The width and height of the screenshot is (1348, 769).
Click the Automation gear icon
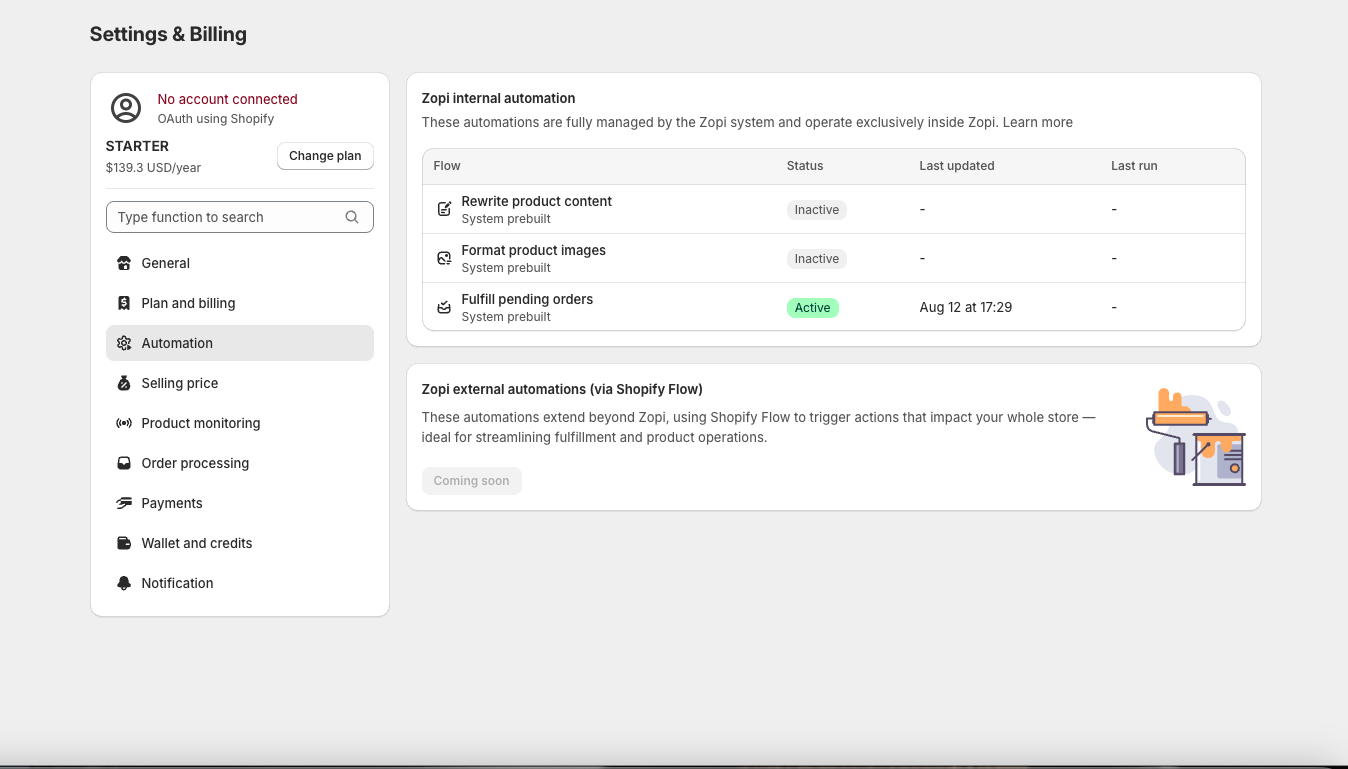point(124,343)
